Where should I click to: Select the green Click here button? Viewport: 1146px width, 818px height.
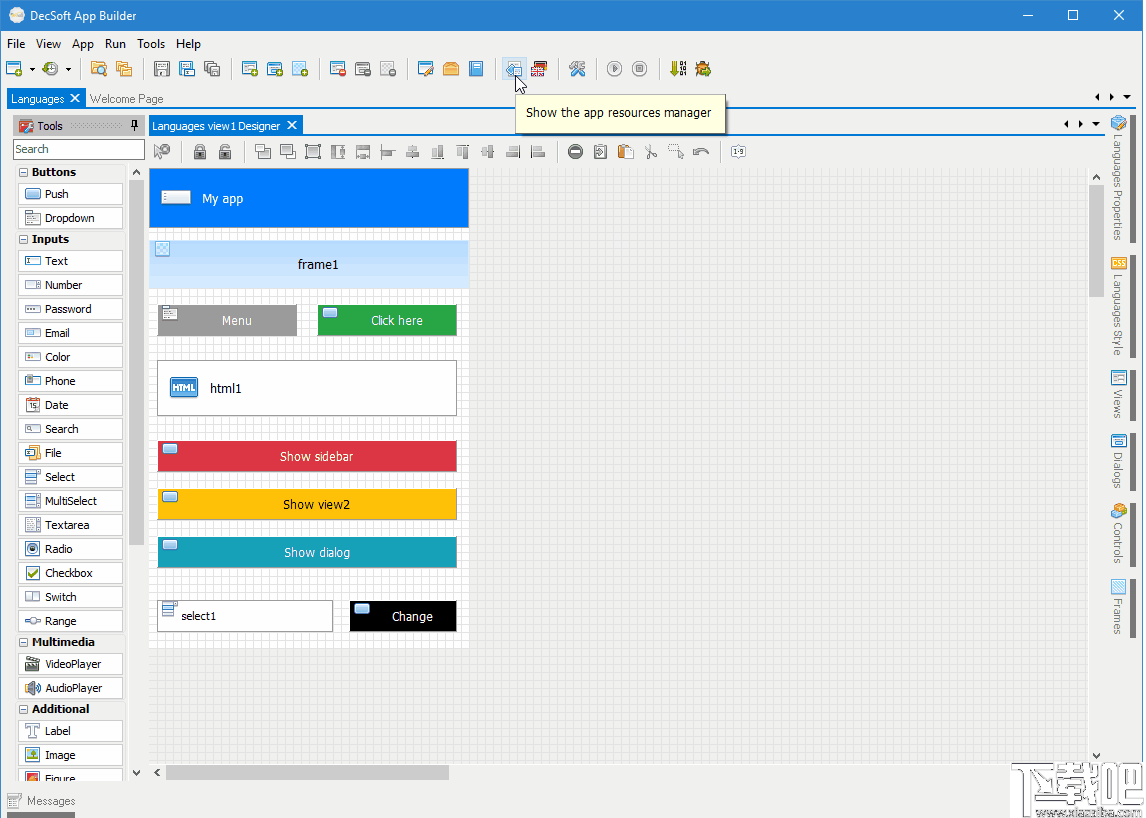(x=387, y=320)
